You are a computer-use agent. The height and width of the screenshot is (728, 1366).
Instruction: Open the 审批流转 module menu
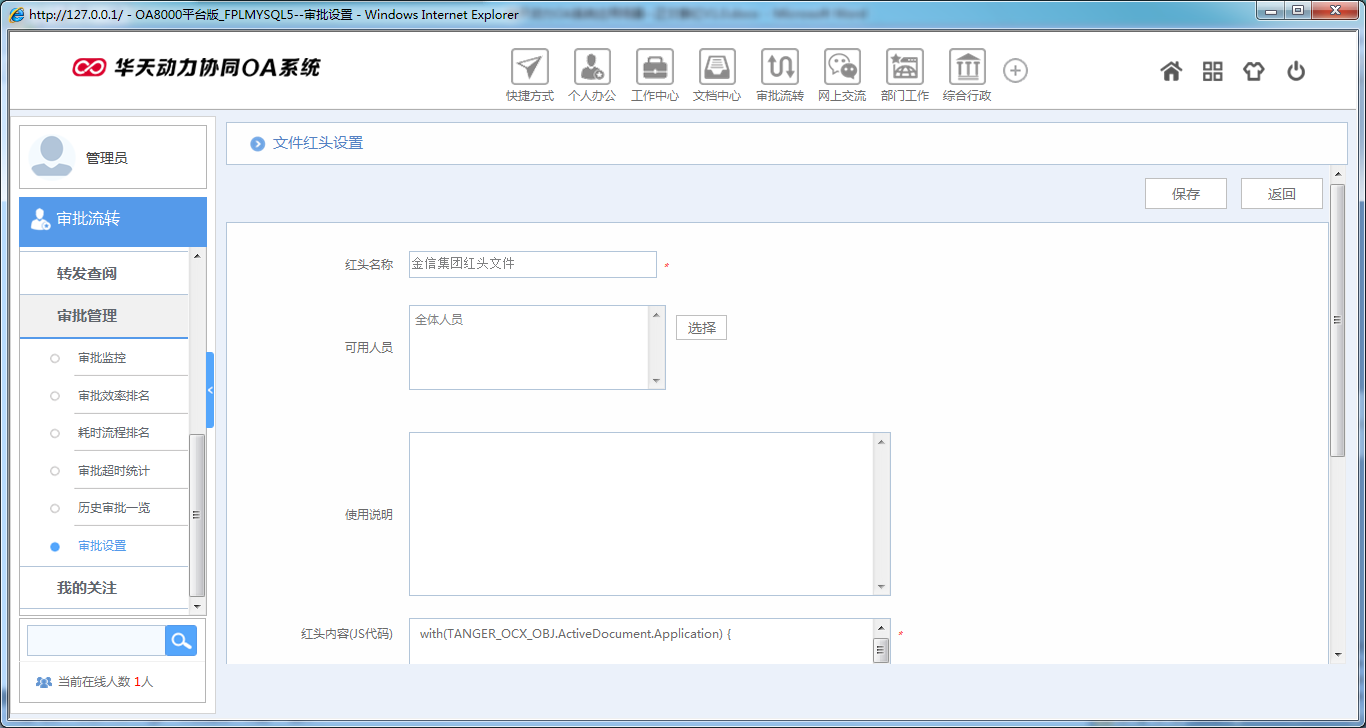click(88, 221)
